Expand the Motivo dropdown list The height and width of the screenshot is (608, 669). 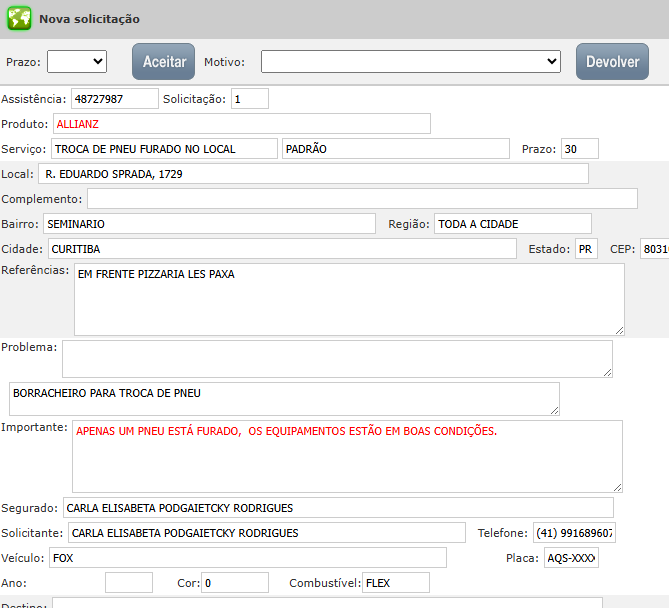411,62
